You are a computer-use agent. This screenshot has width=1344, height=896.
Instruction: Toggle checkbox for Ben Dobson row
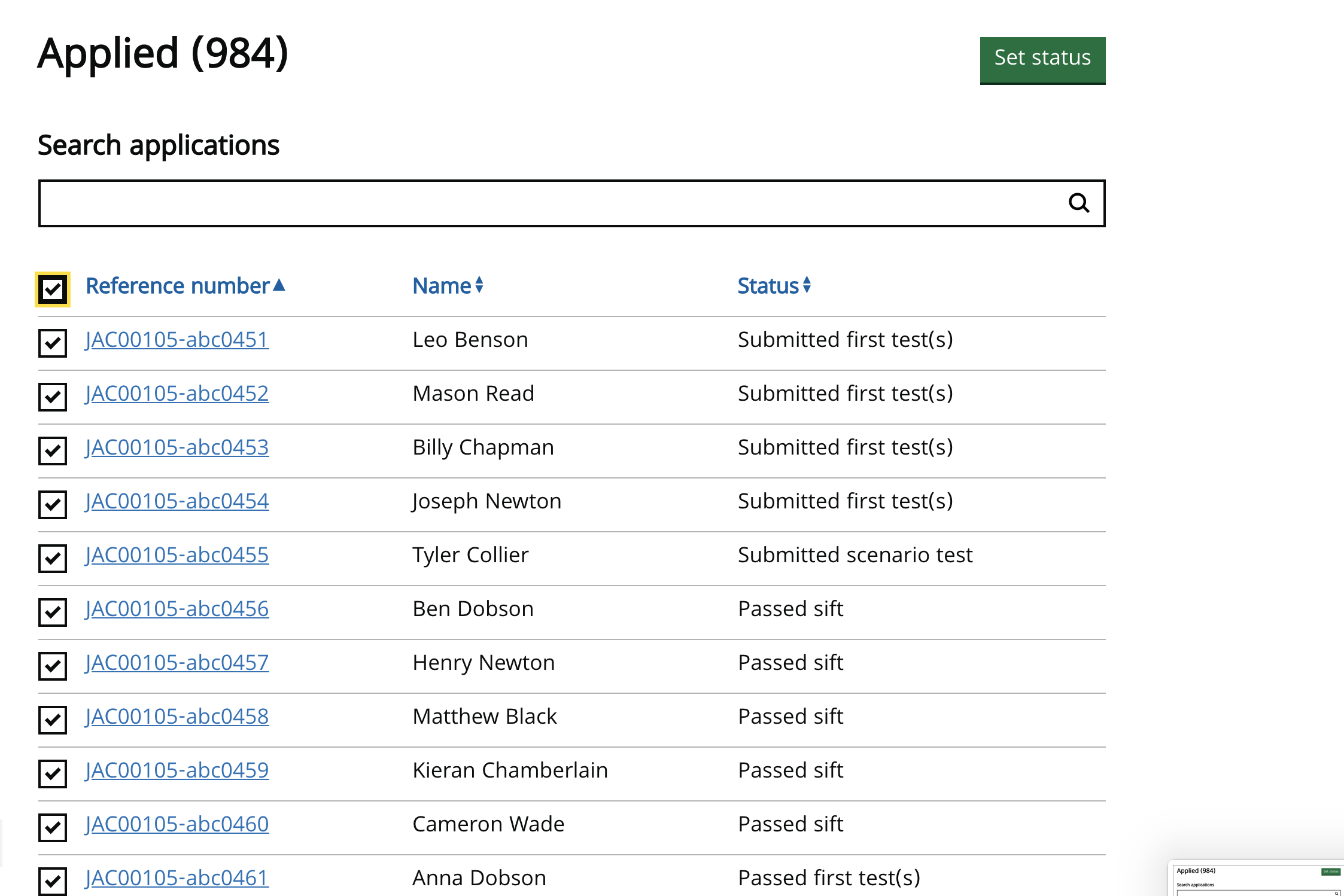53,612
